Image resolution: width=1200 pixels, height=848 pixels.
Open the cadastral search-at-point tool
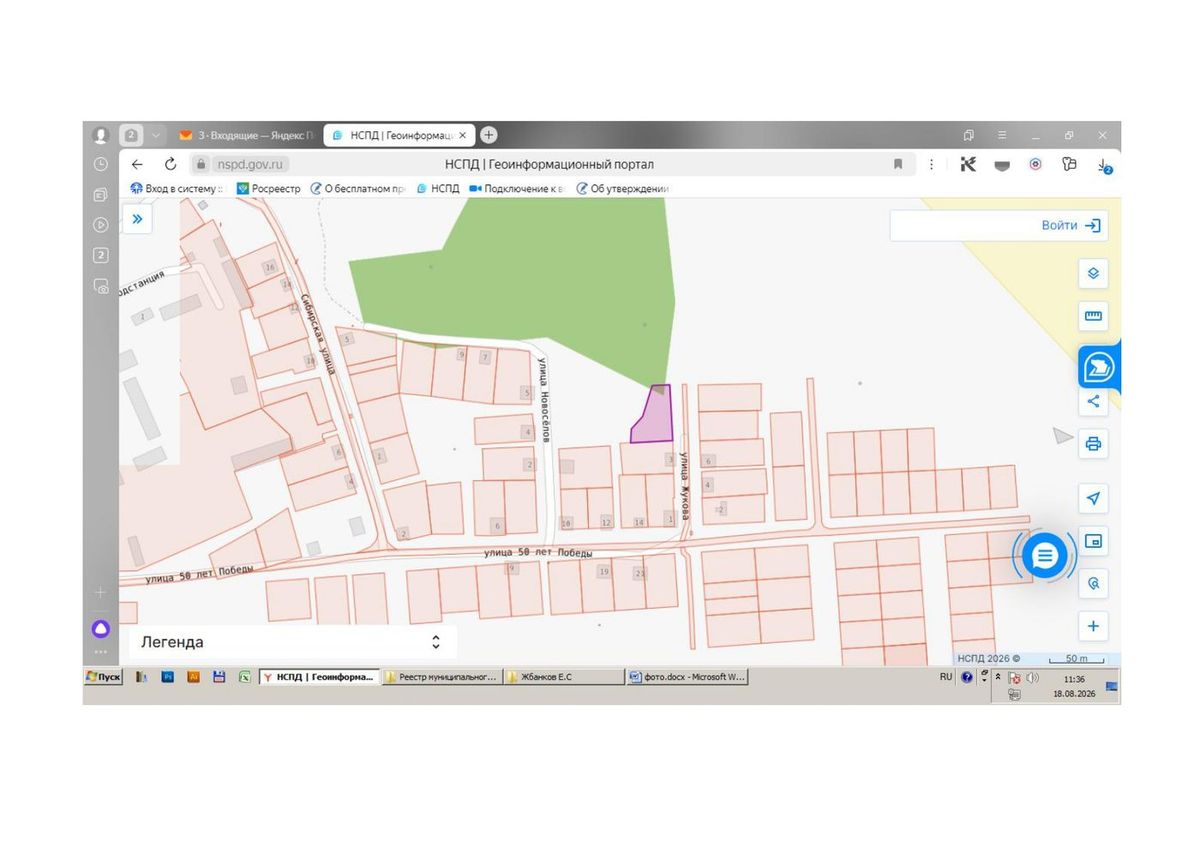[x=1093, y=583]
